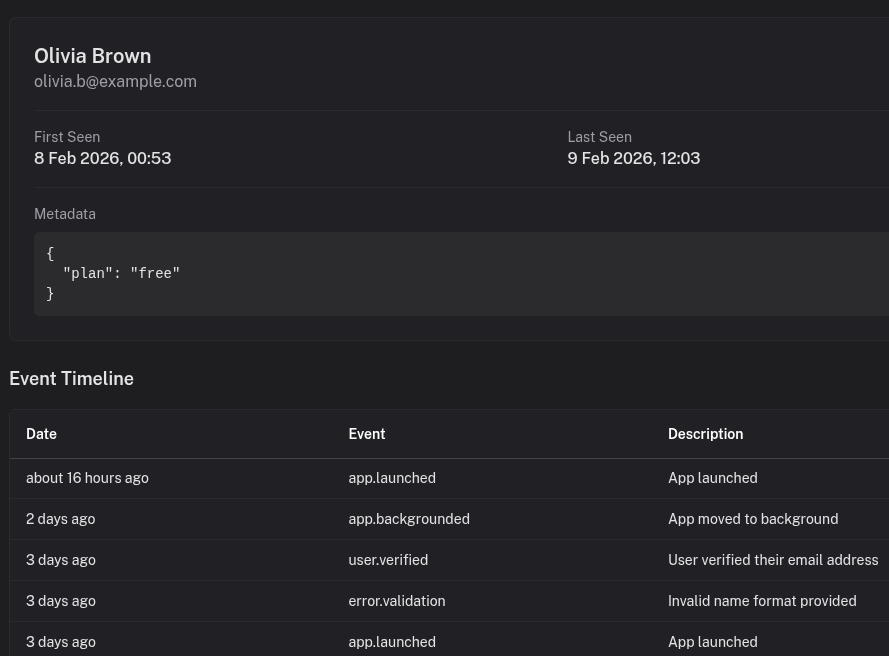Click the Invalid name format provided description
The width and height of the screenshot is (889, 656).
tap(762, 601)
